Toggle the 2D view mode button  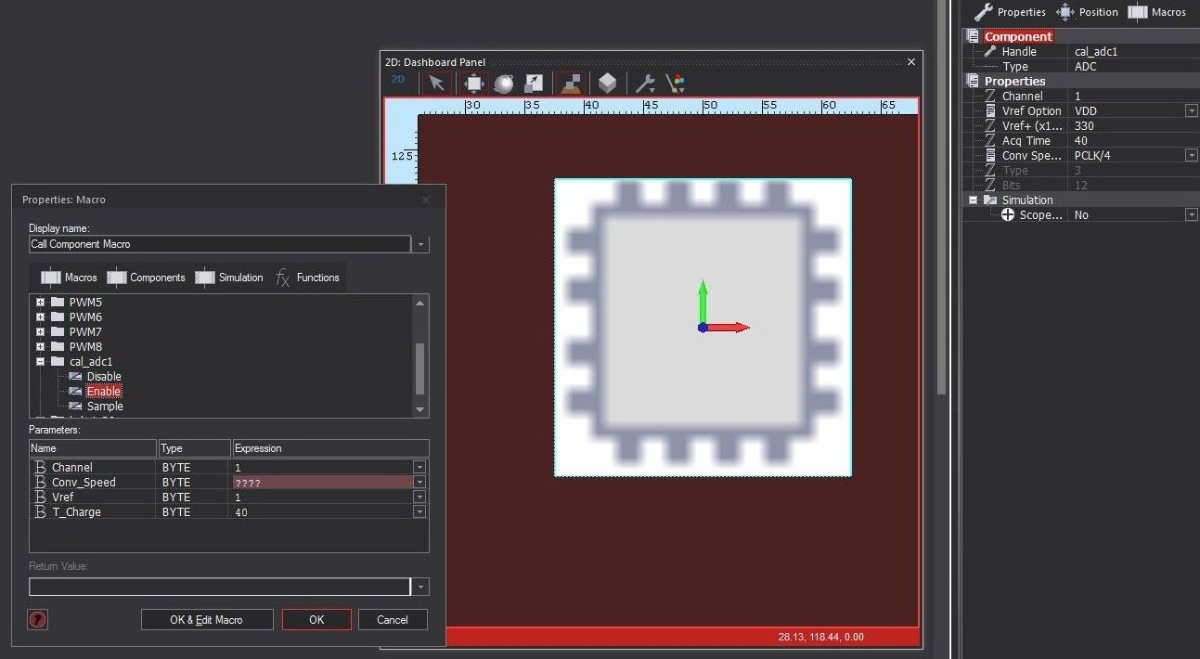pos(398,79)
